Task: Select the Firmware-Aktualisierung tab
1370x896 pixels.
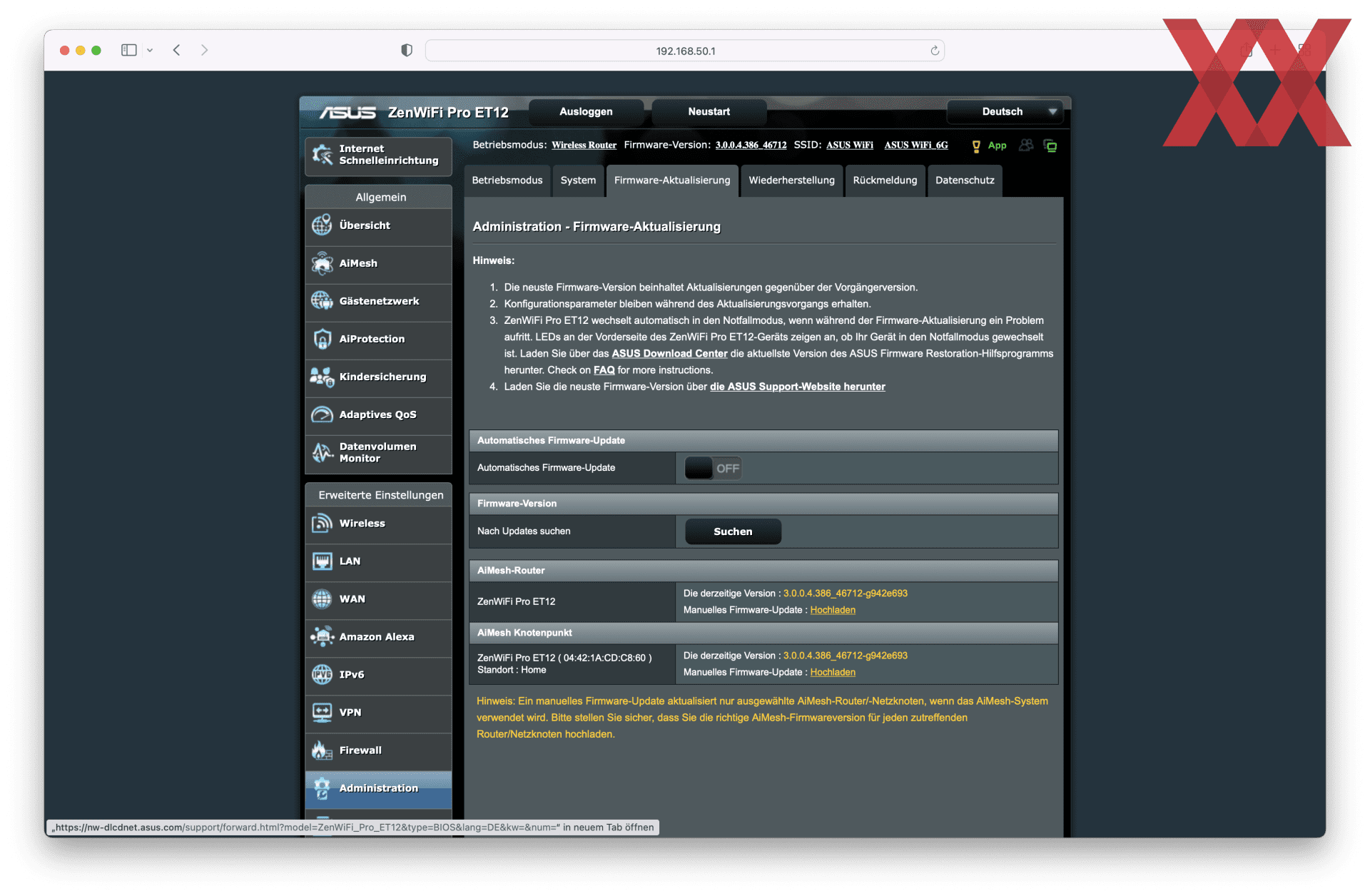Action: click(672, 180)
